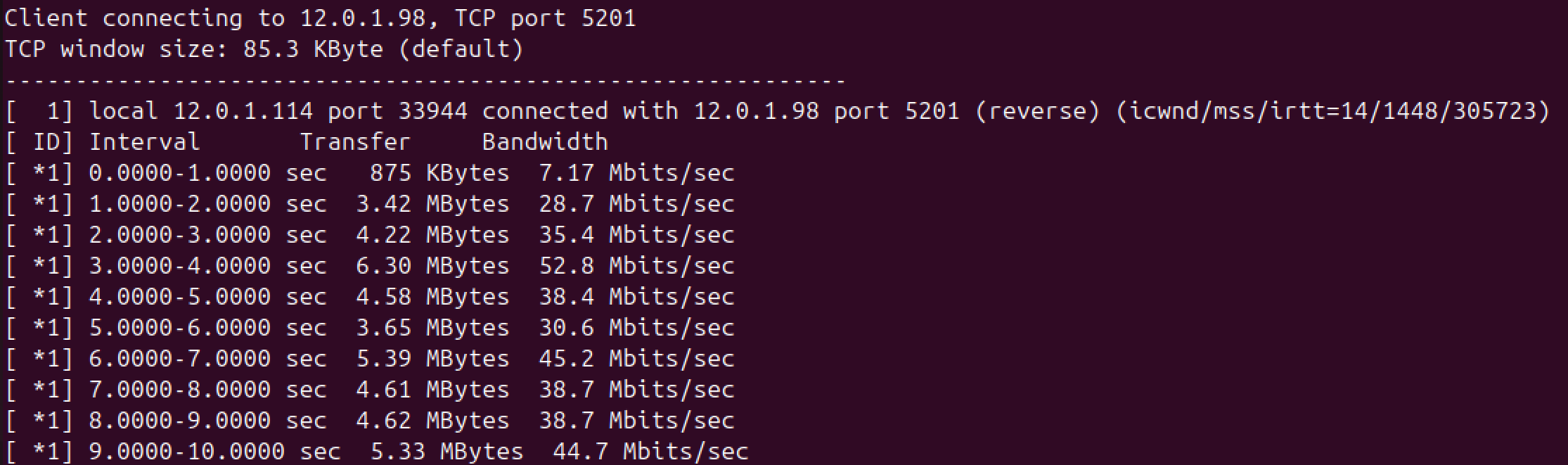The height and width of the screenshot is (465, 1568).
Task: Click the 9.0000-10.0000 interval entry
Action: [186, 452]
